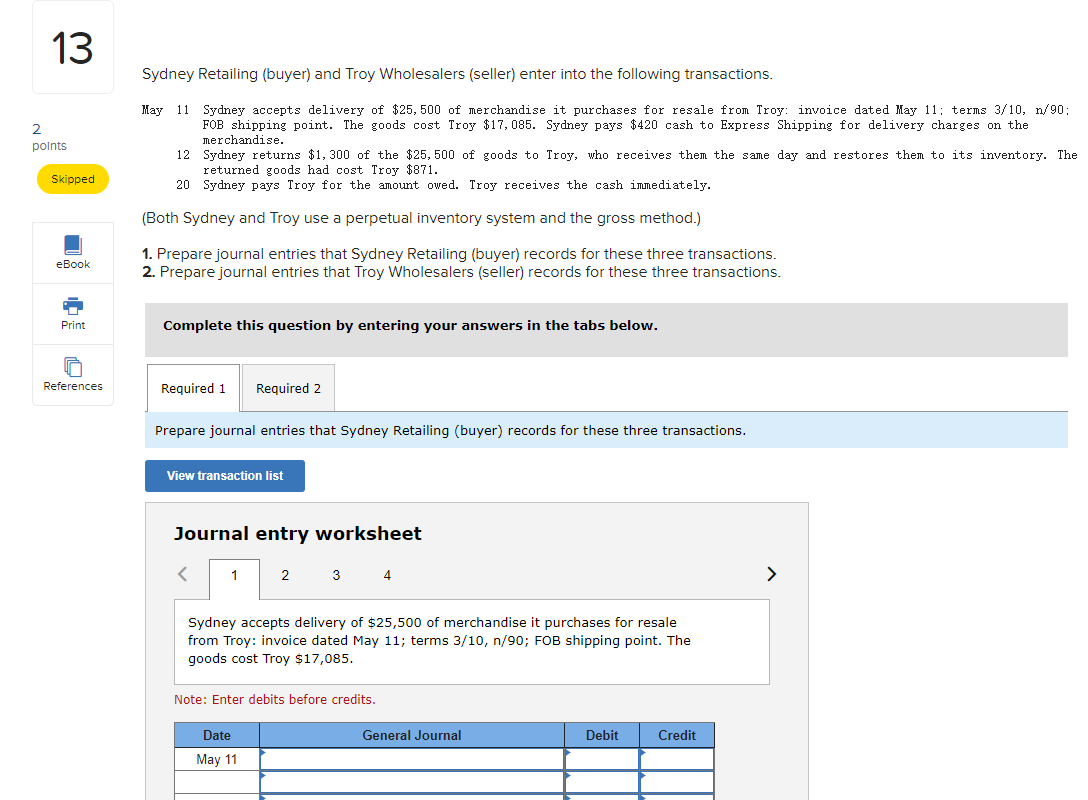Click the second row General Journal field
This screenshot has width=1088, height=800.
[x=412, y=782]
